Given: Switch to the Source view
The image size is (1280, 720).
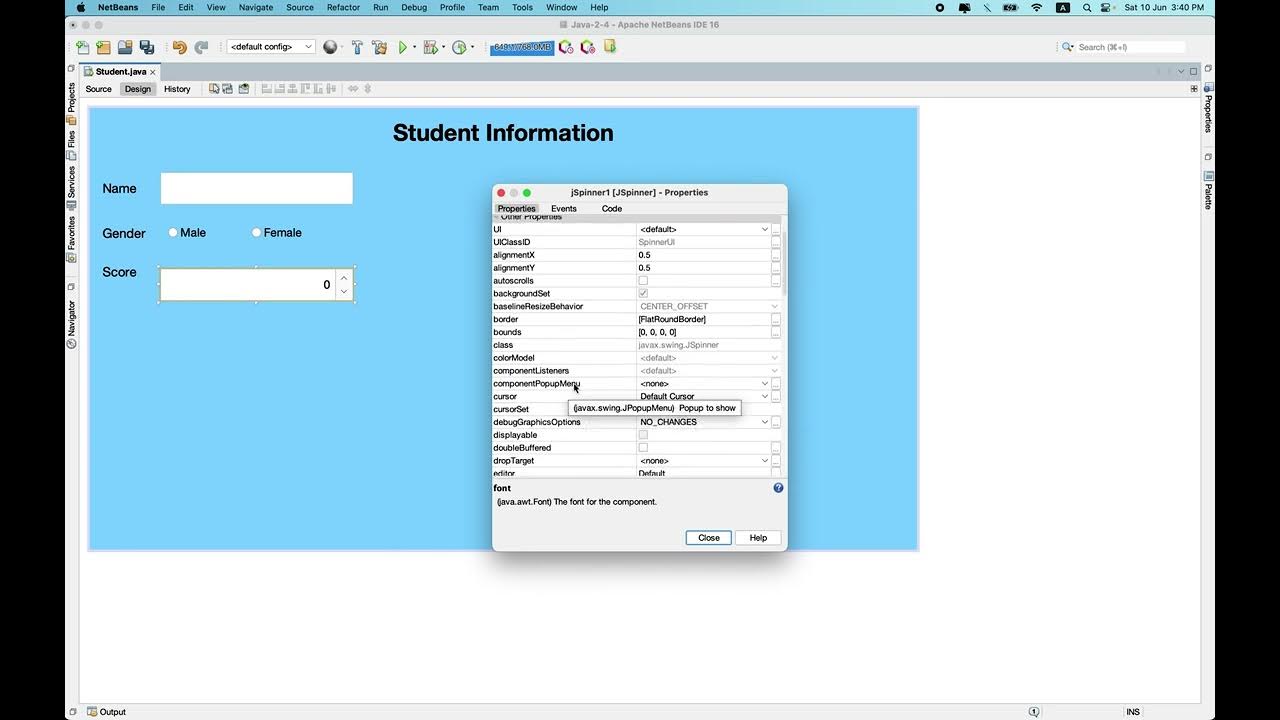Looking at the screenshot, I should coord(99,89).
